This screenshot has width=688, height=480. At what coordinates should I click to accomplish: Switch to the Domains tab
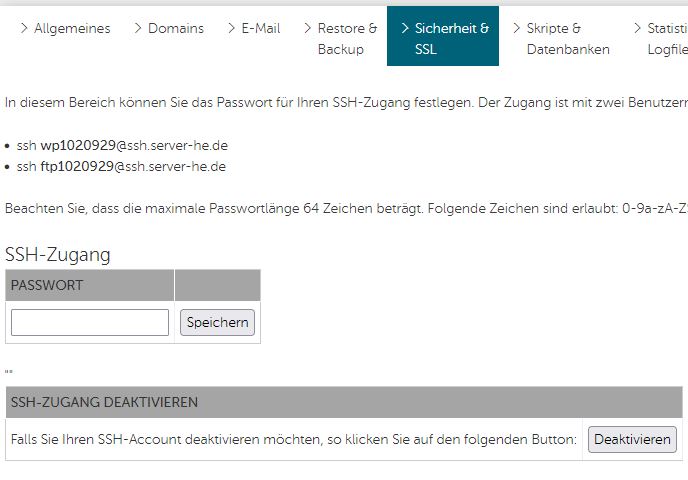[176, 29]
